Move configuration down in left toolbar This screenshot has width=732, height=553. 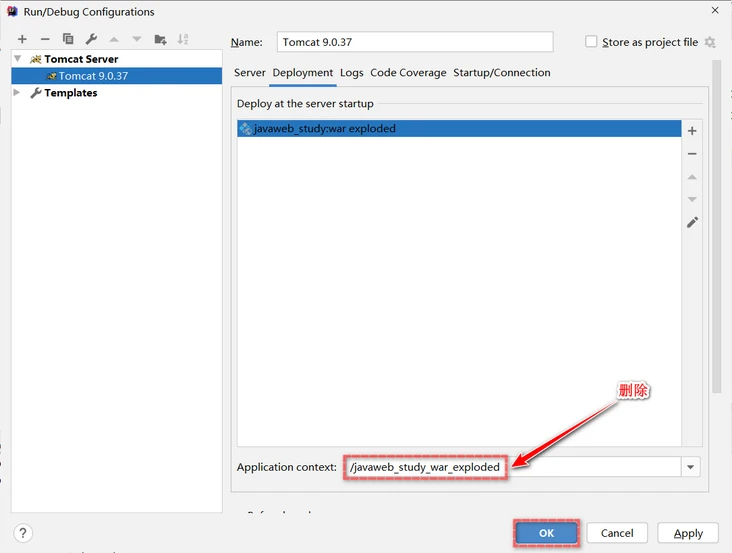137,39
